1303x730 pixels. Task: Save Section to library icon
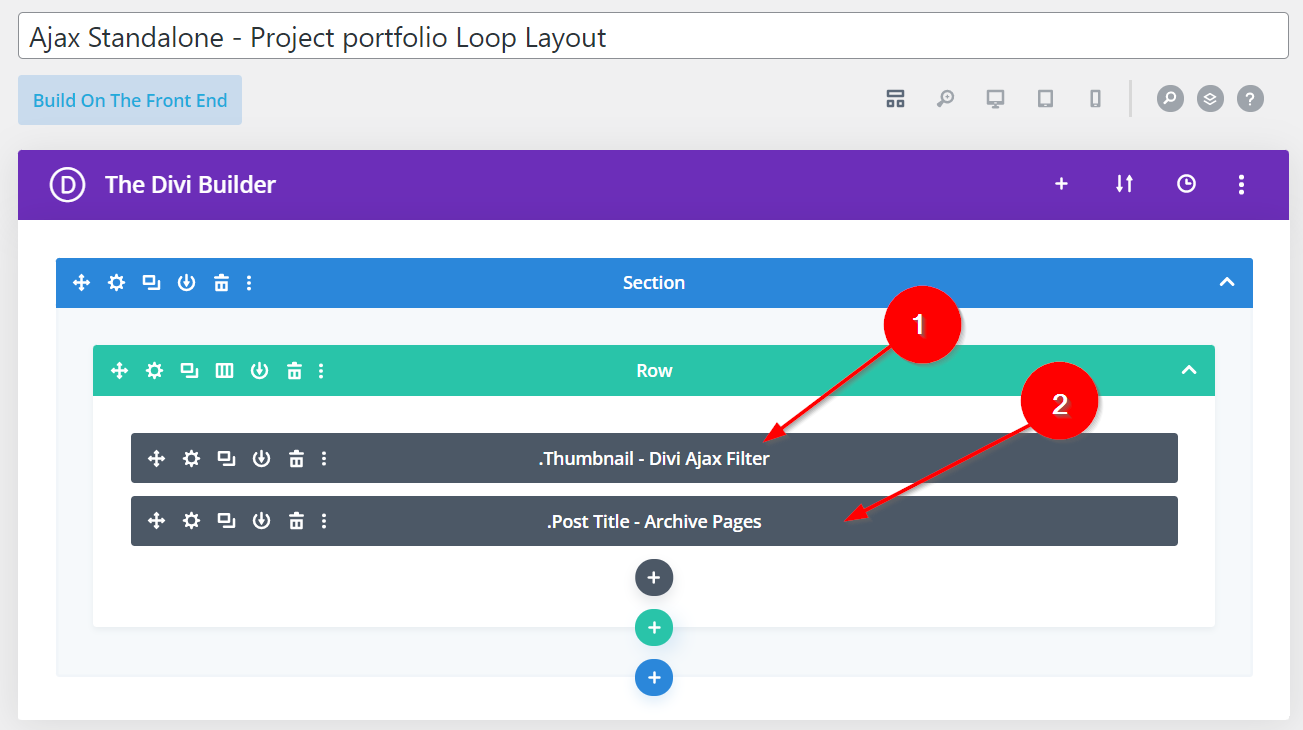[186, 283]
